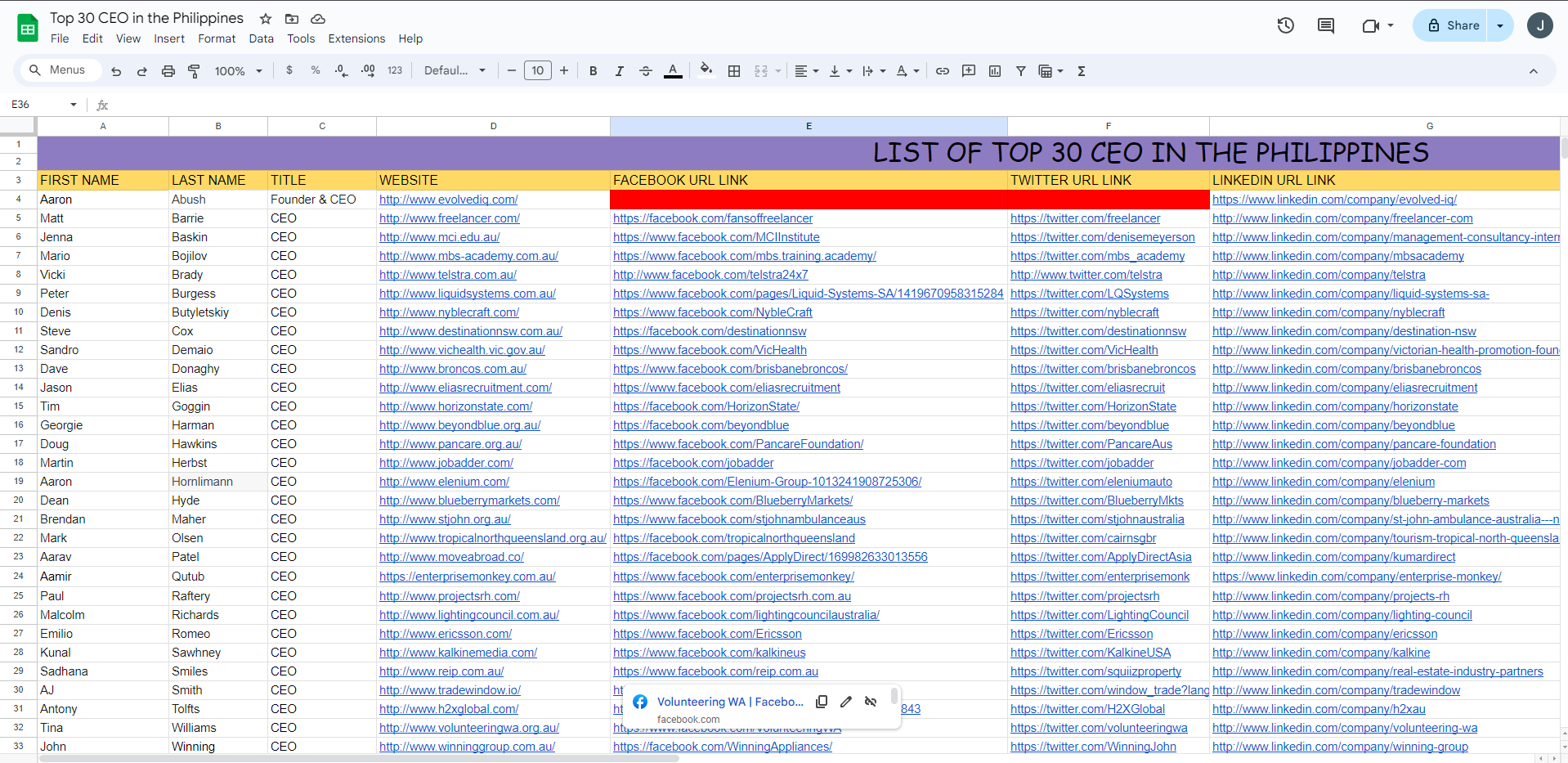
Task: Create a filter with the funnel icon
Action: tap(1021, 71)
